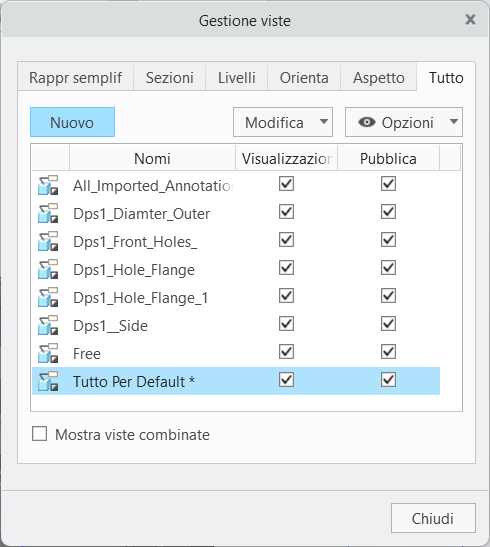490x547 pixels.
Task: Click the All_Imported_Annotation row view icon
Action: [x=48, y=185]
